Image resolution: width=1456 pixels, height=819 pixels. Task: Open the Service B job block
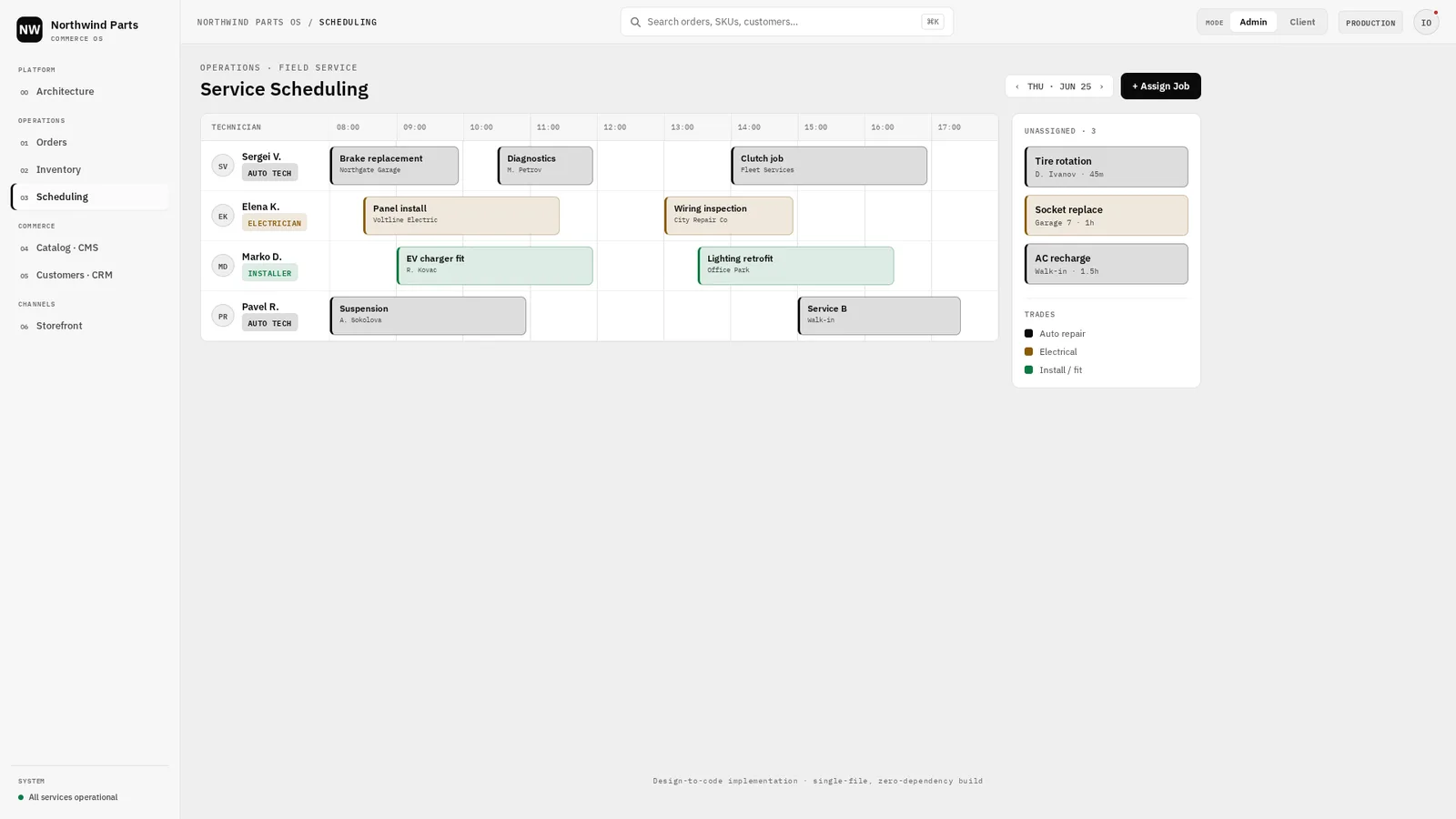879,316
